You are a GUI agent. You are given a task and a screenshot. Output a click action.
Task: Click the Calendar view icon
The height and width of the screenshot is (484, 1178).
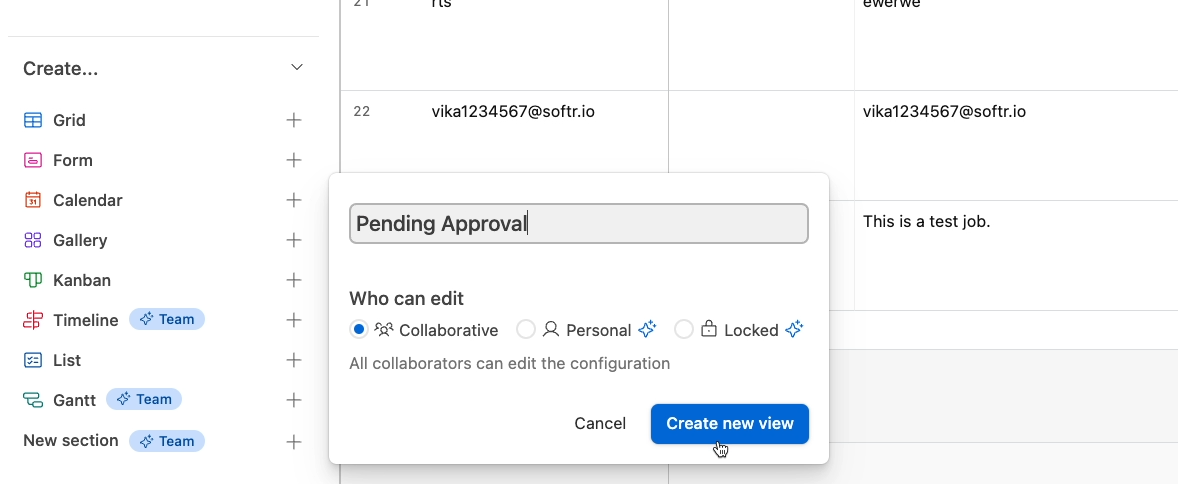33,200
